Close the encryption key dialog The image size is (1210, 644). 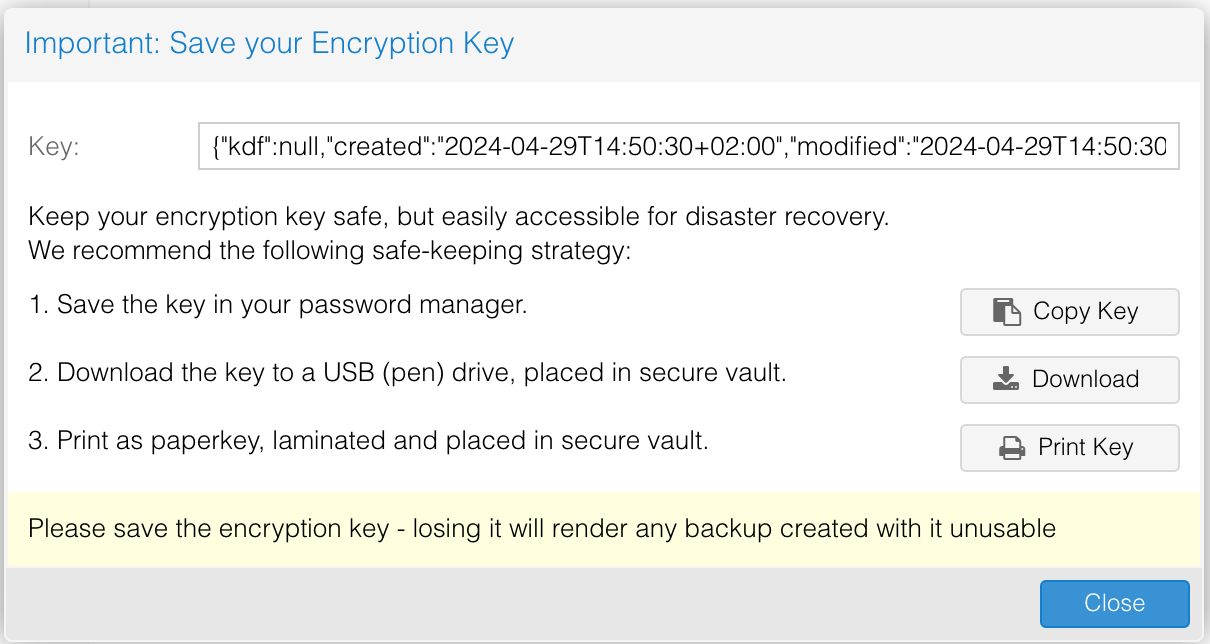coord(1114,603)
